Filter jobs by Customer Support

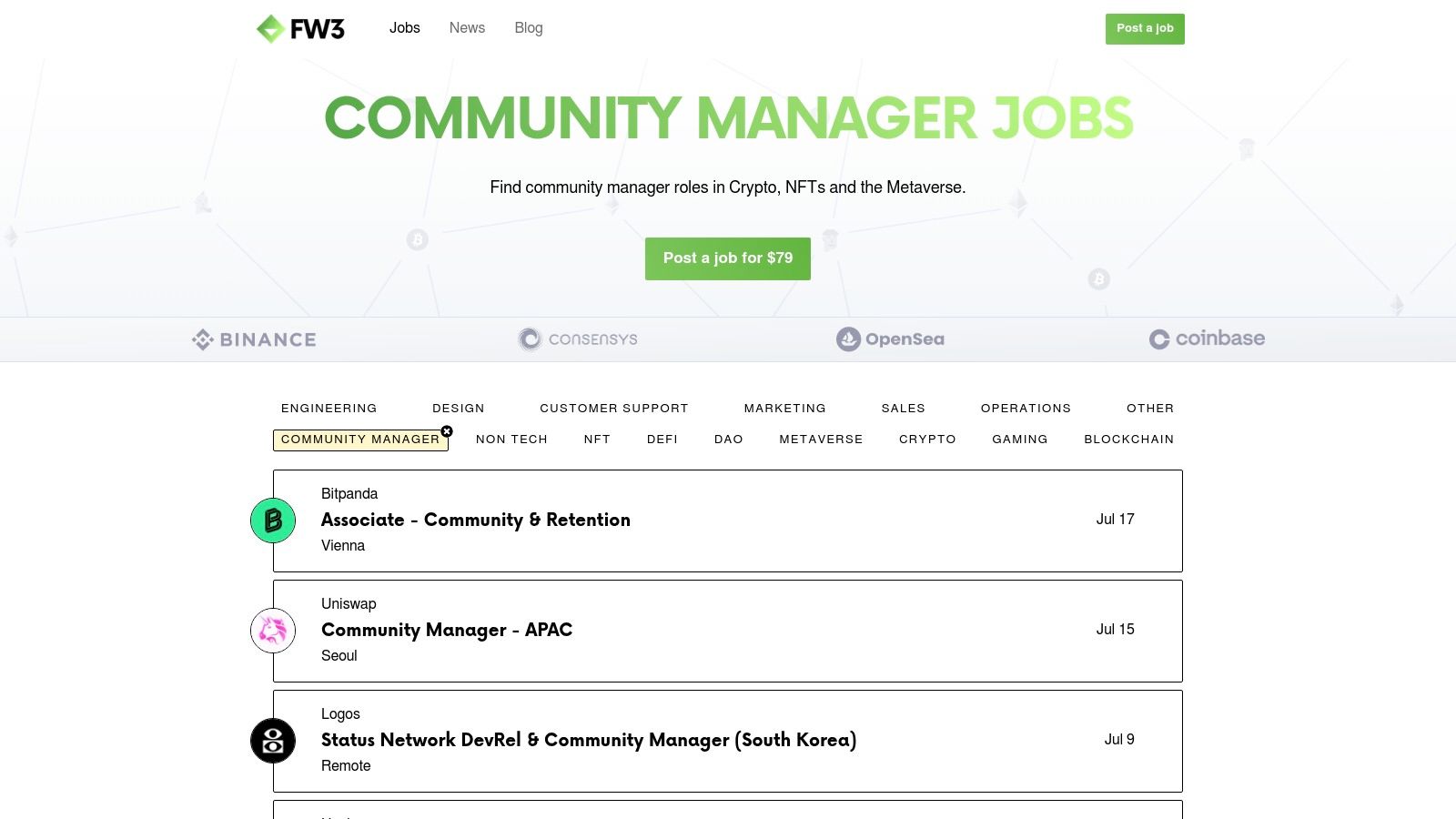tap(614, 409)
